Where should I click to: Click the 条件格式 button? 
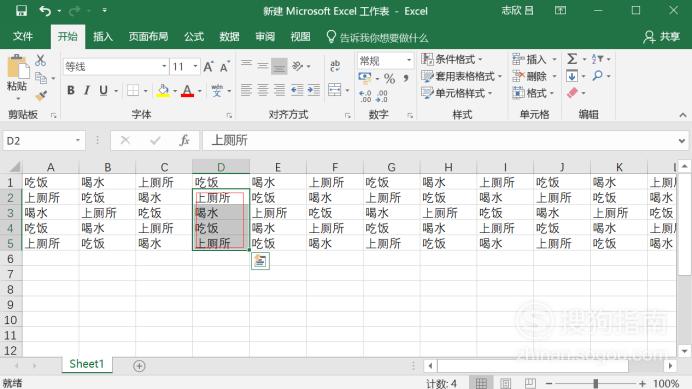tap(452, 59)
